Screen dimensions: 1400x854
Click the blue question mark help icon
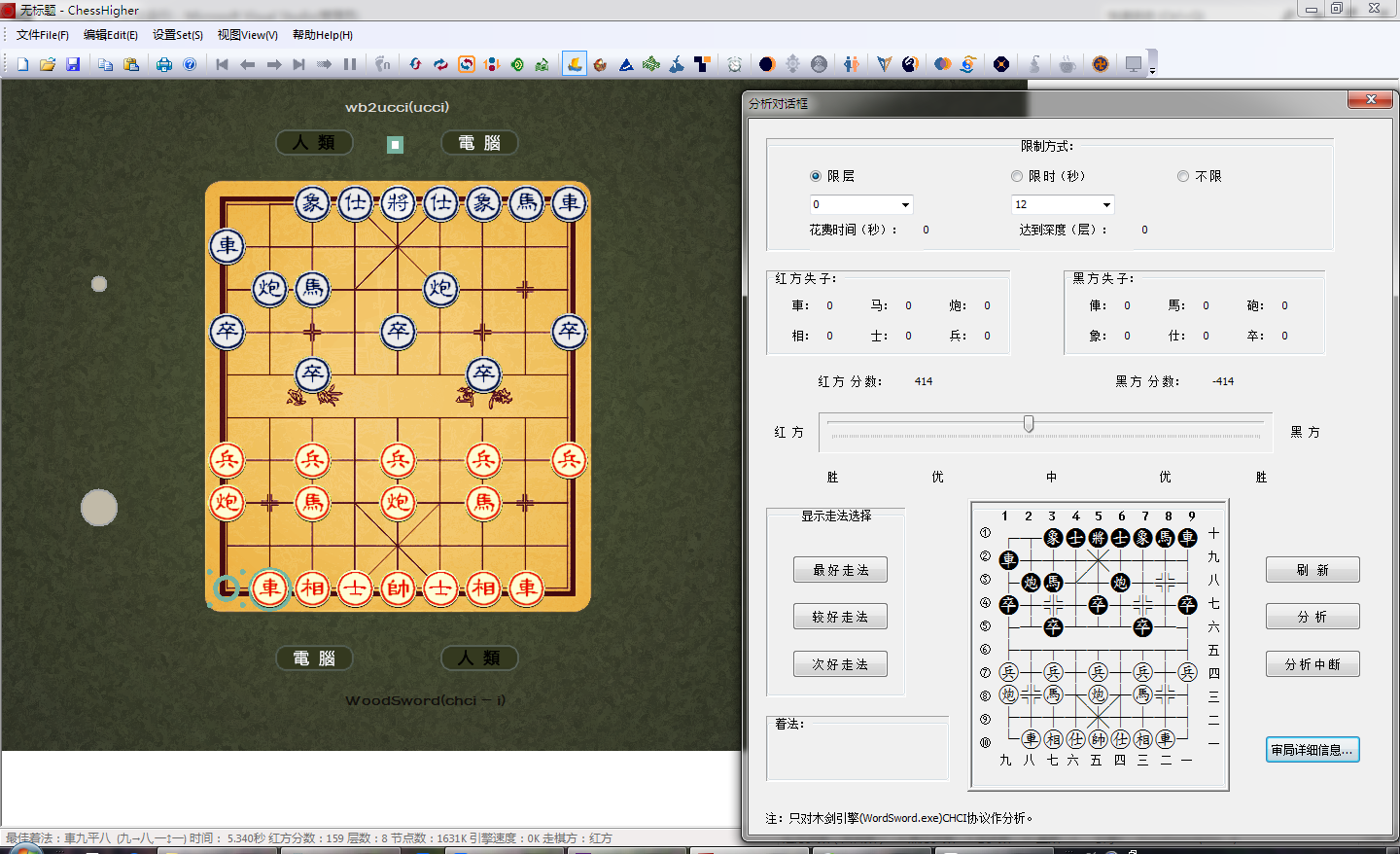click(190, 64)
